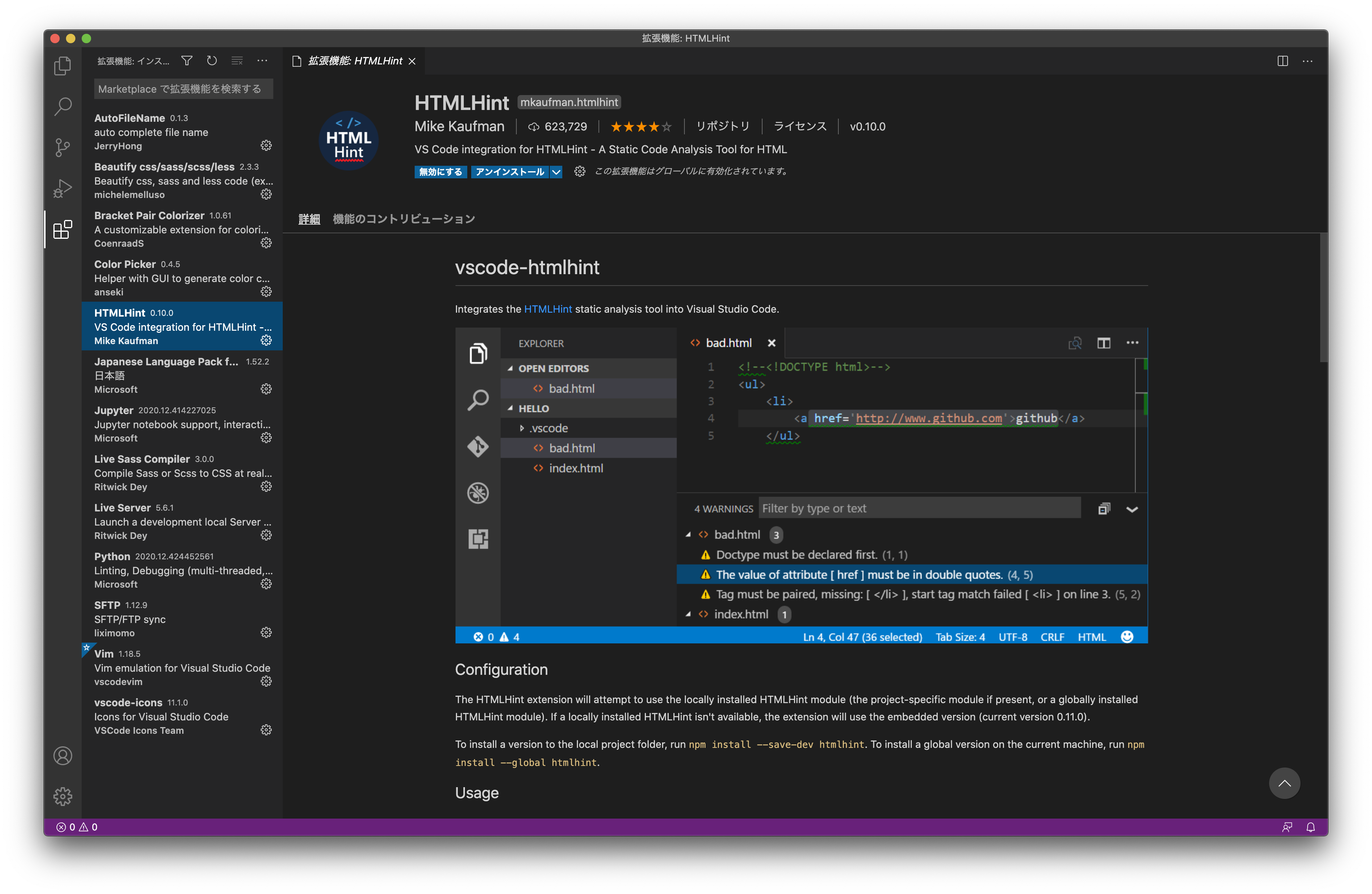This screenshot has width=1372, height=894.
Task: Click the readme vertical scrollbar
Action: (1324, 298)
